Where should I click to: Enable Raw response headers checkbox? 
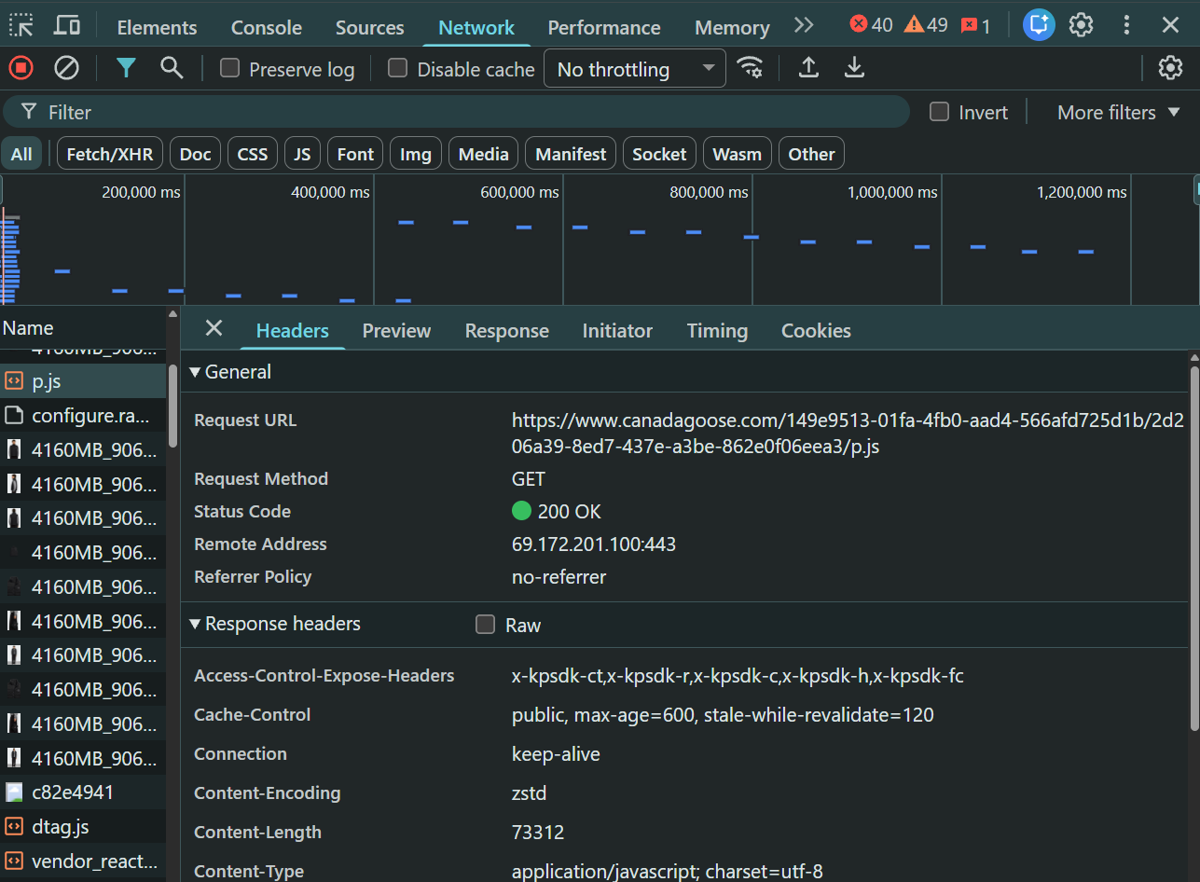pyautogui.click(x=485, y=624)
